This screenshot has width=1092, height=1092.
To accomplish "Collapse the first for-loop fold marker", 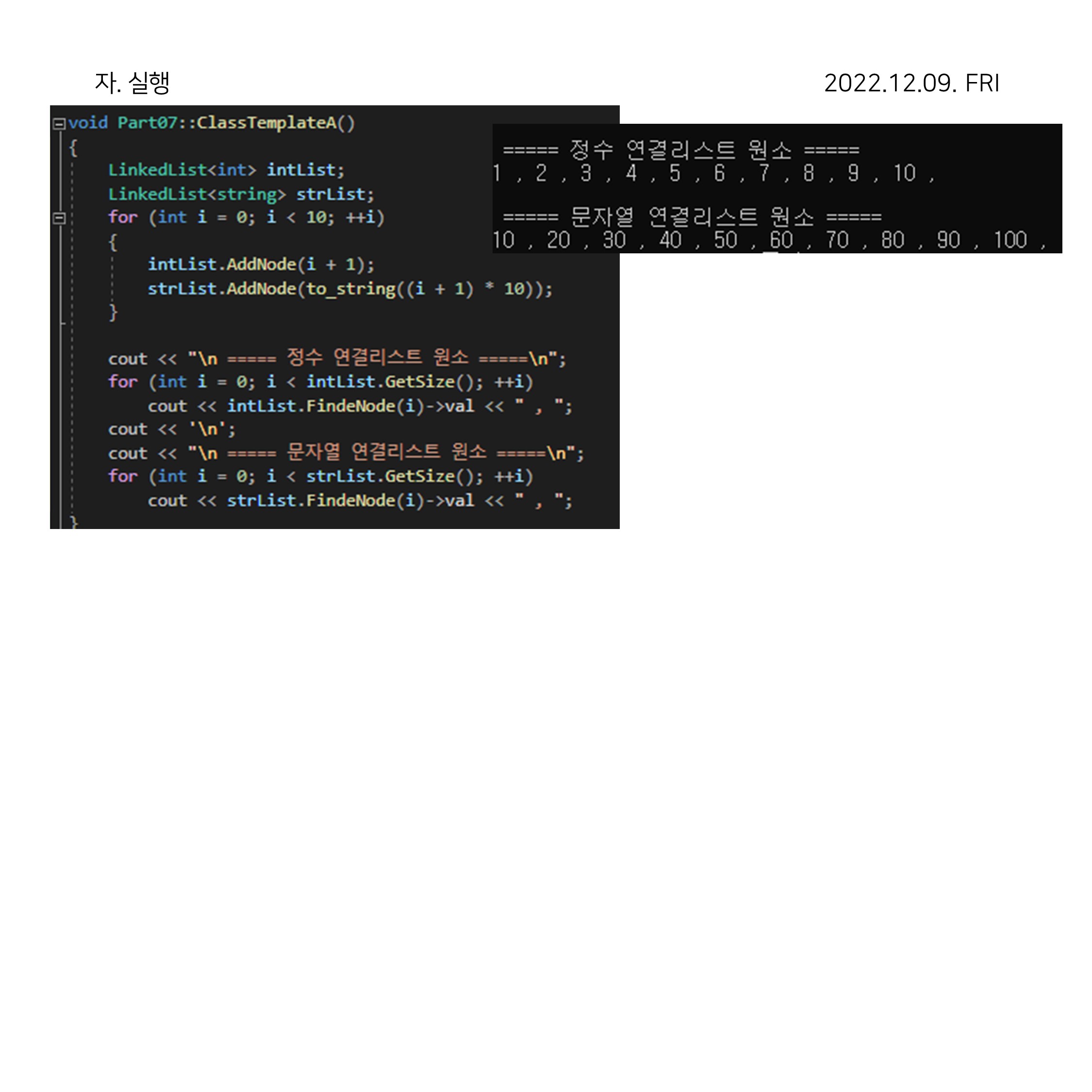I will pos(59,217).
